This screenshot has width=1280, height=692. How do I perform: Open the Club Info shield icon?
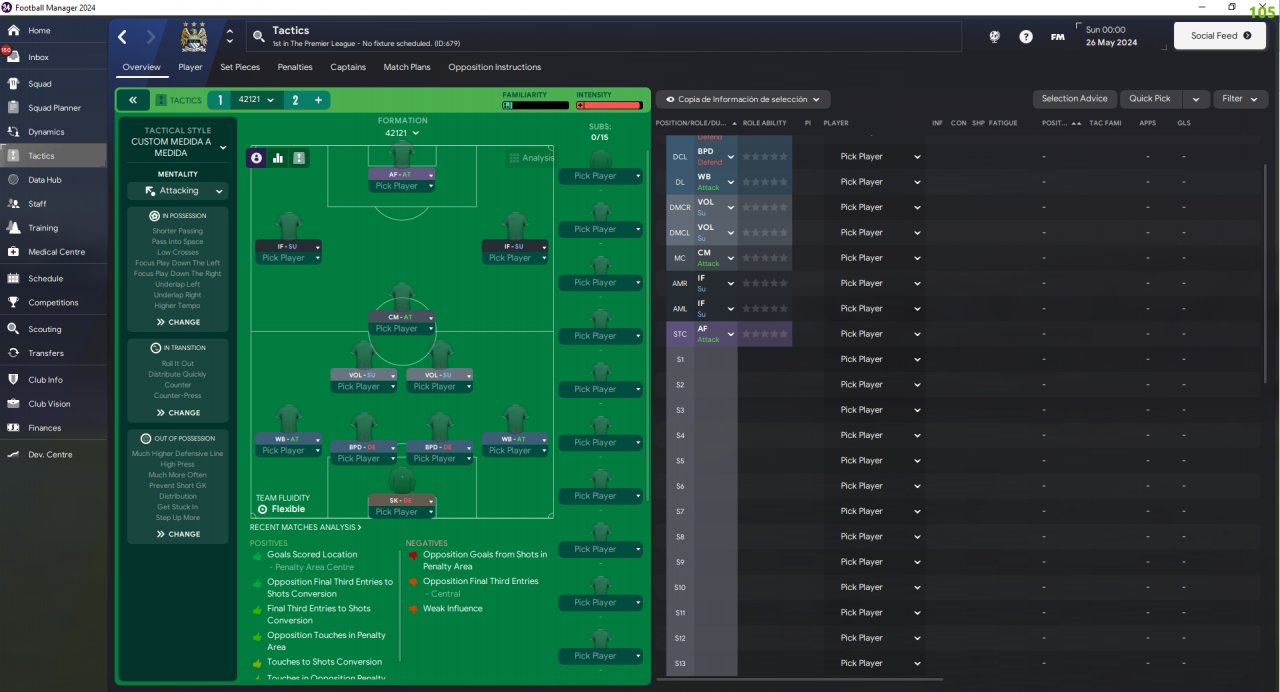[x=13, y=380]
